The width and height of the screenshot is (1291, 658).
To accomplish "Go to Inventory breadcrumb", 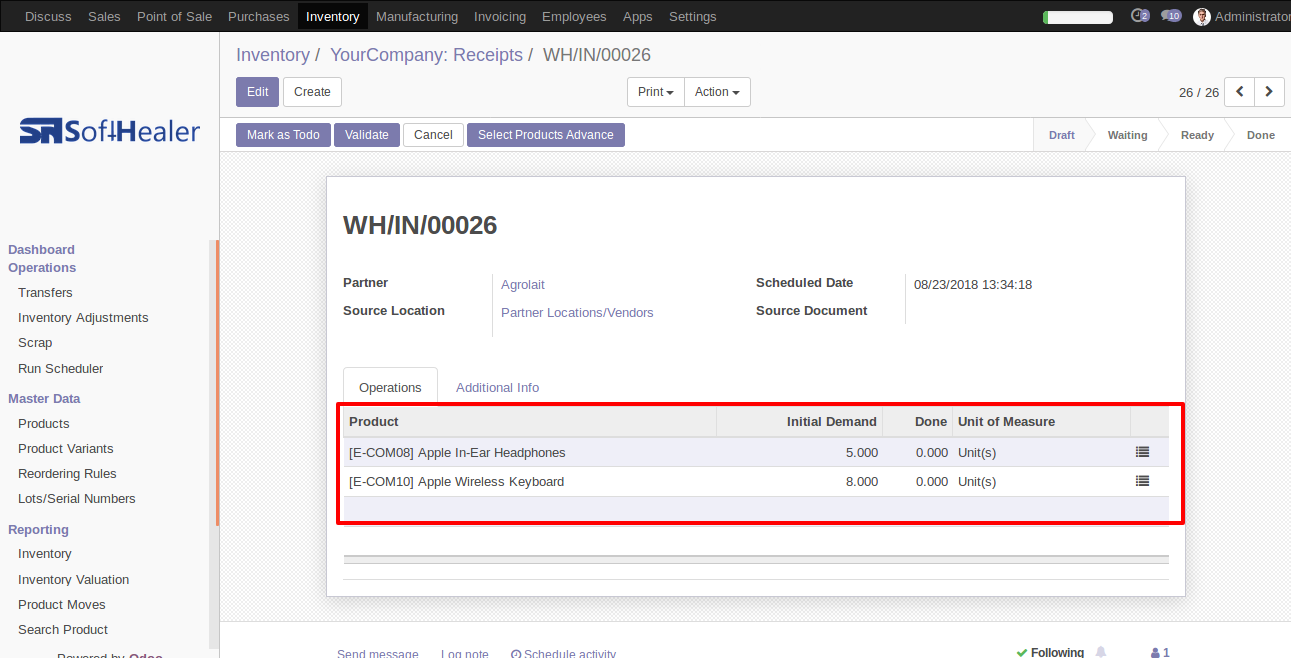I will tap(273, 55).
